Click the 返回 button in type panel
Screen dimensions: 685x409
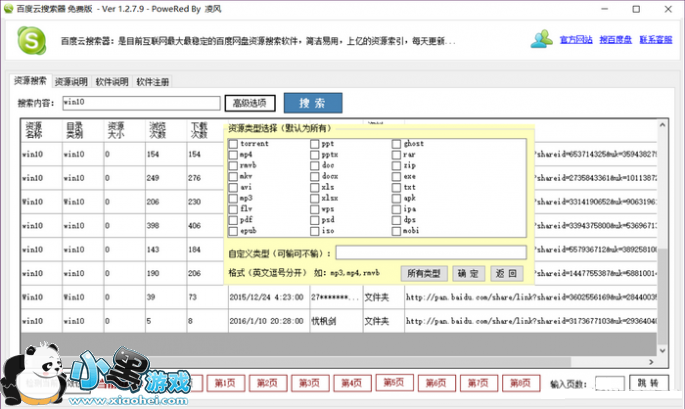[x=507, y=274]
